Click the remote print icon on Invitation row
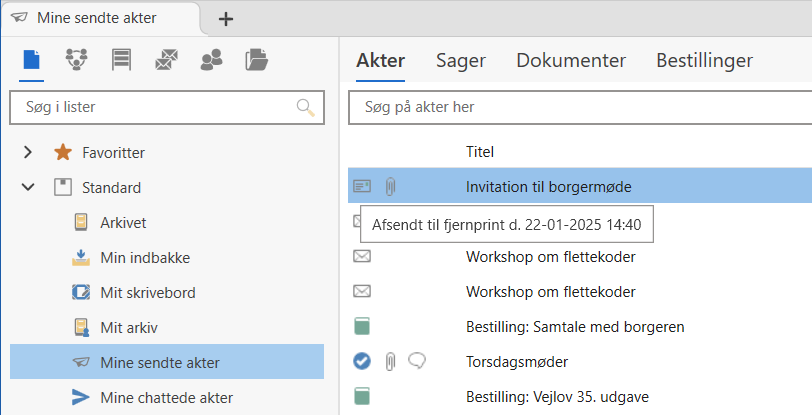 tap(362, 186)
